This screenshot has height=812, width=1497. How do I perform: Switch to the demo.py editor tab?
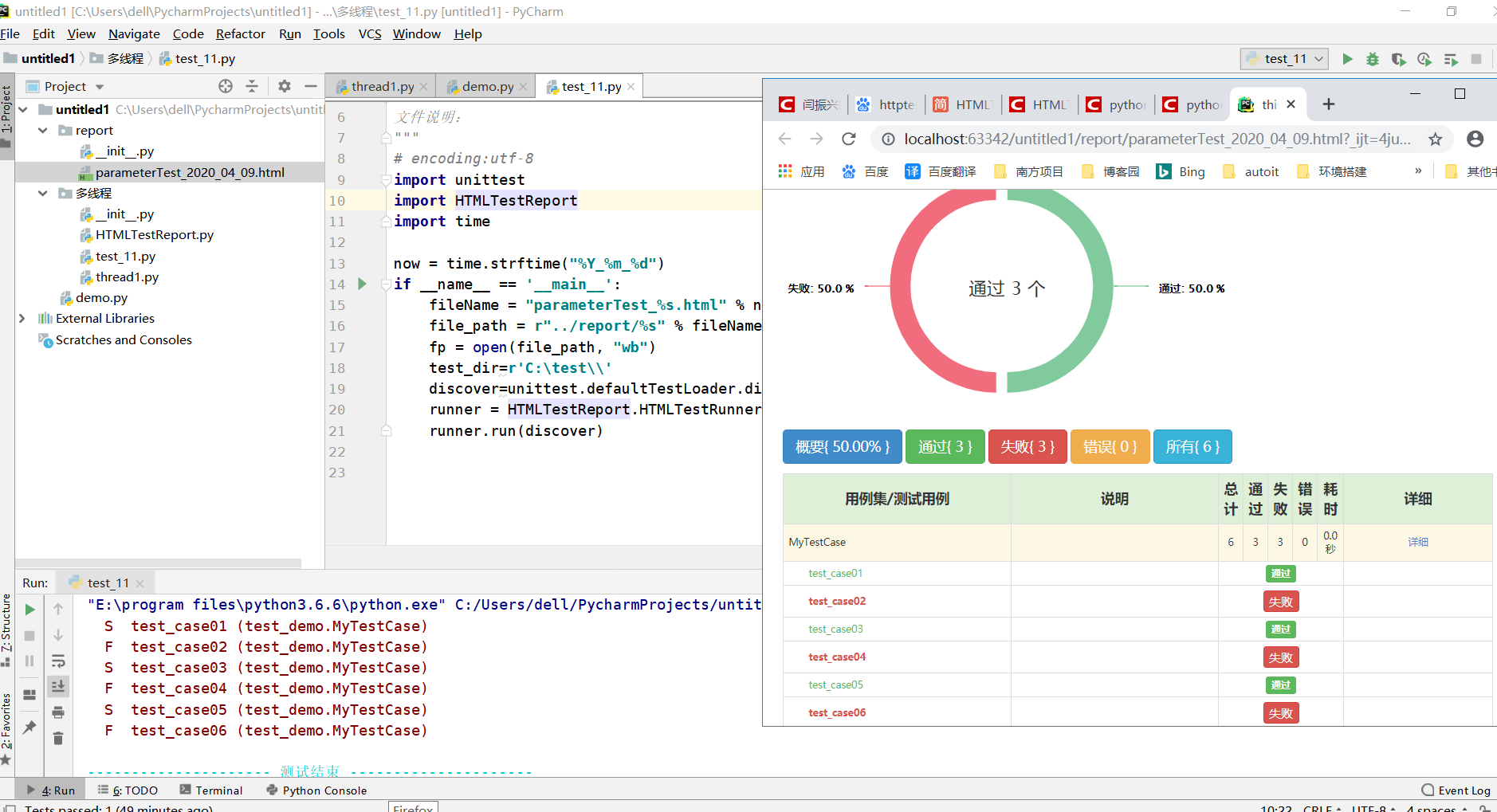point(487,86)
